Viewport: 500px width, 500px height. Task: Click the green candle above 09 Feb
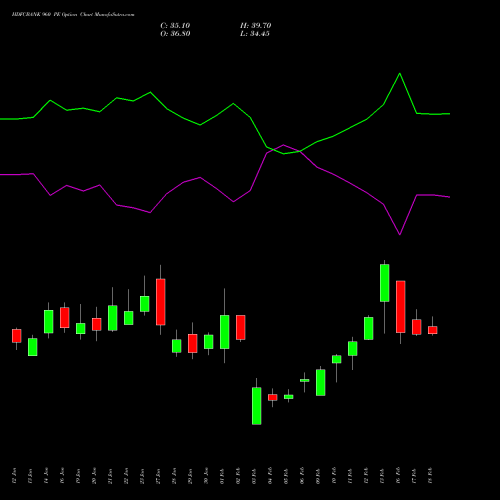(321, 382)
